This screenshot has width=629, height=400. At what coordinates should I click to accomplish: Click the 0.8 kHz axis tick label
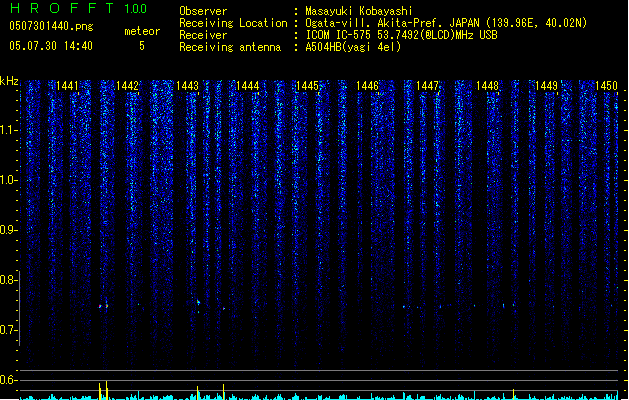8,280
